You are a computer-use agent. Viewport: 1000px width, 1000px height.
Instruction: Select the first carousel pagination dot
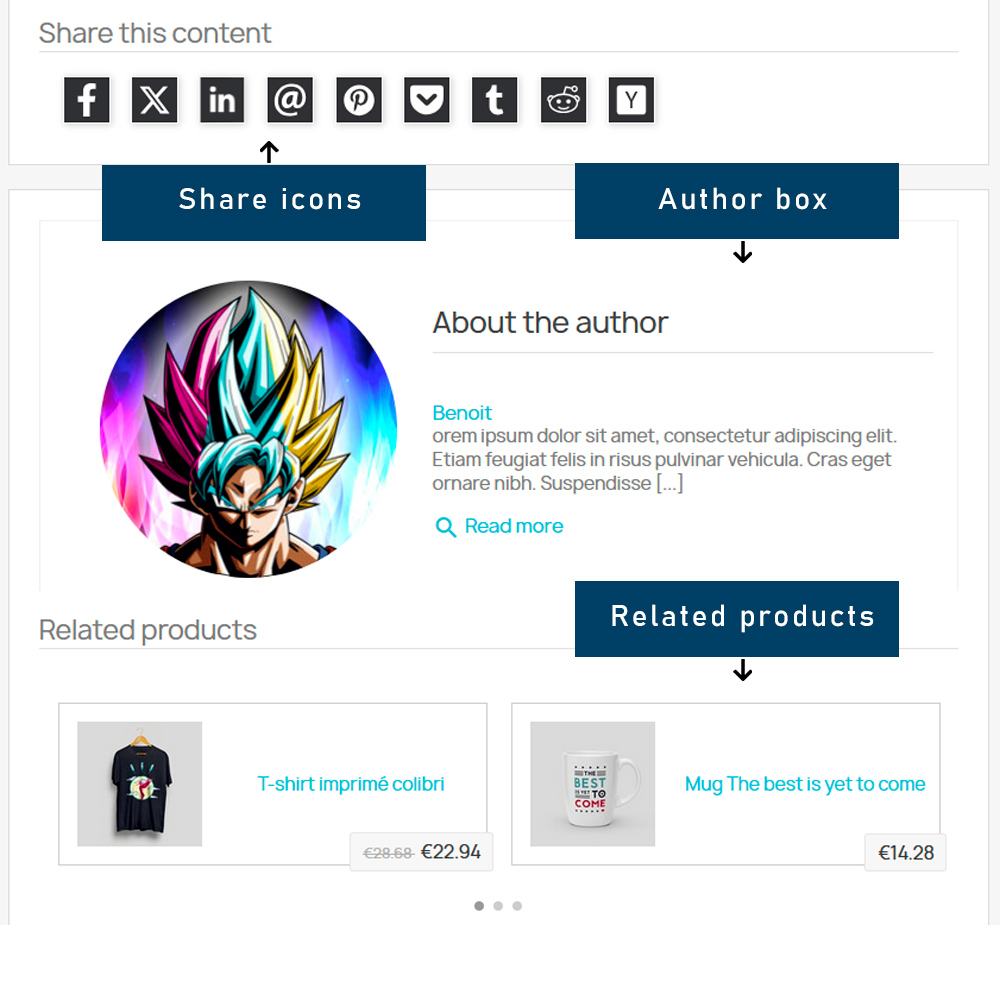click(x=479, y=906)
